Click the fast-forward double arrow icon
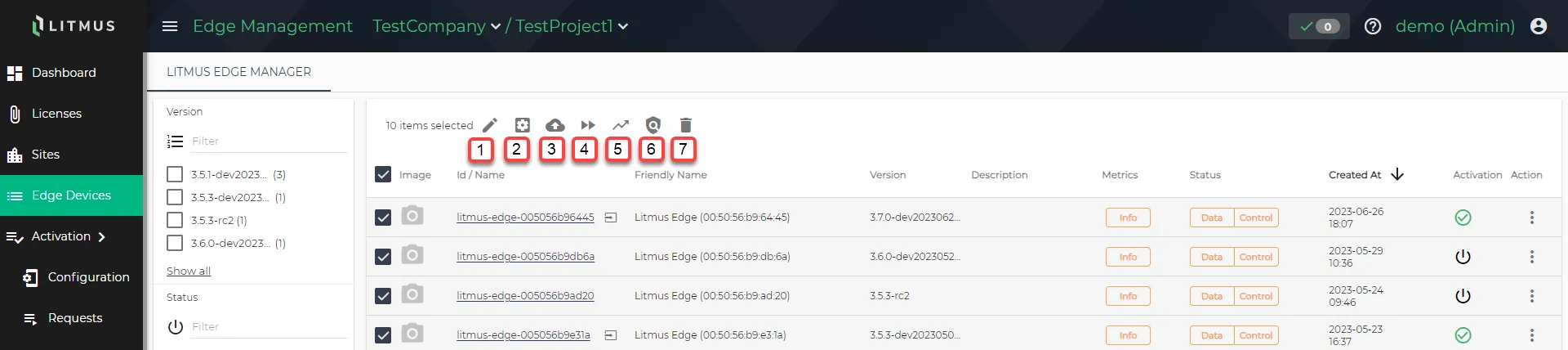Image resolution: width=1568 pixels, height=350 pixels. click(x=588, y=125)
